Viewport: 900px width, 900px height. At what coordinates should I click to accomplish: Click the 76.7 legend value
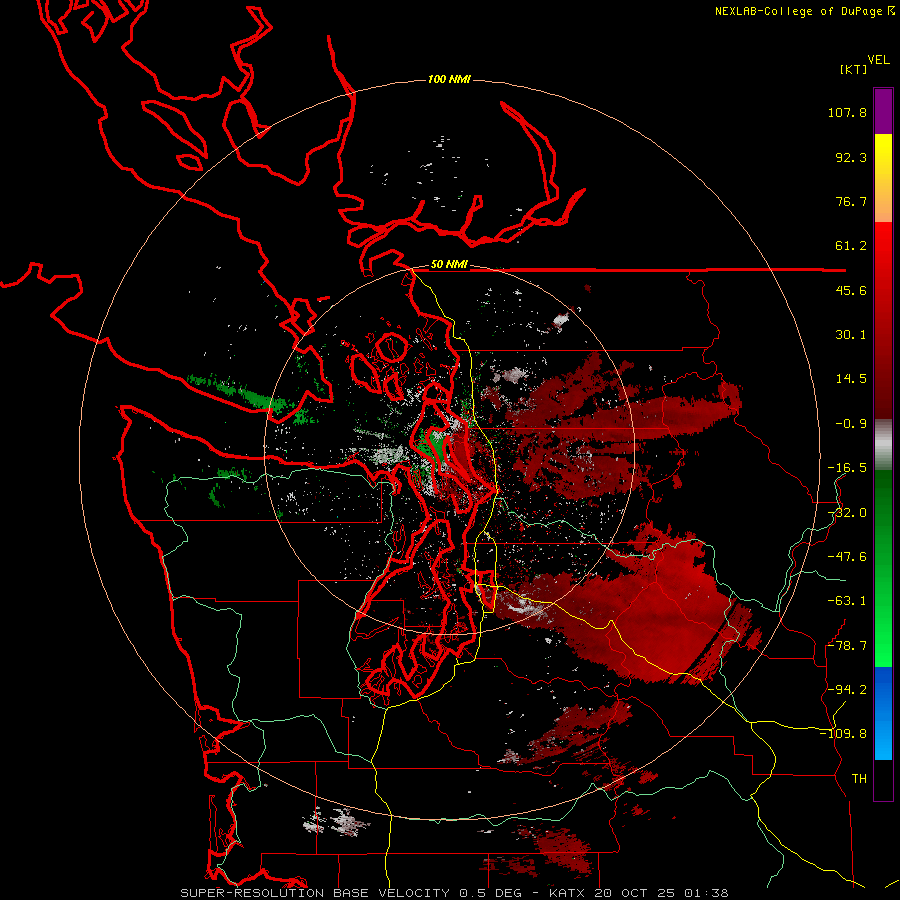(851, 201)
